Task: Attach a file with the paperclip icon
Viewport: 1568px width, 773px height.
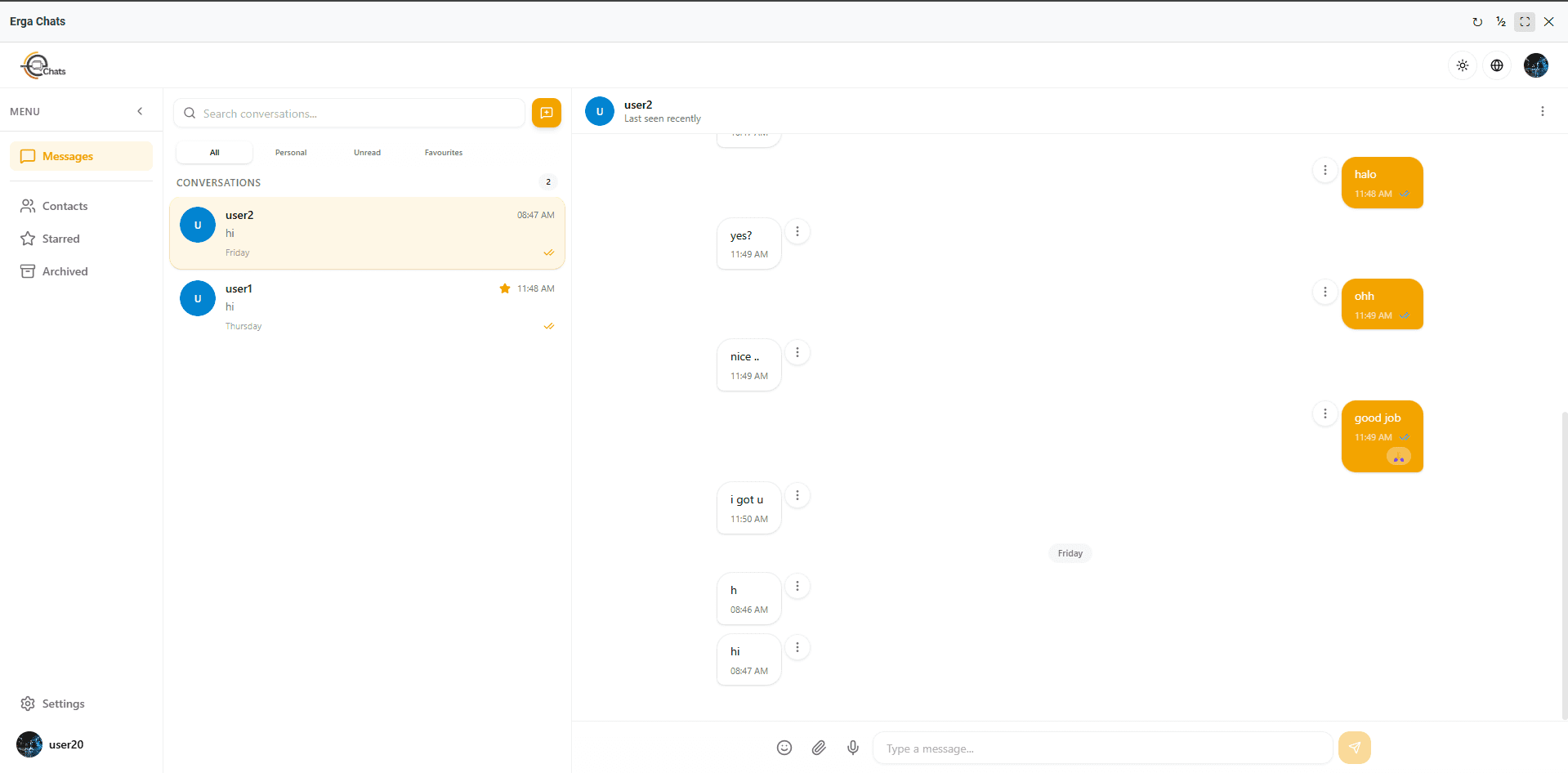Action: [x=819, y=748]
